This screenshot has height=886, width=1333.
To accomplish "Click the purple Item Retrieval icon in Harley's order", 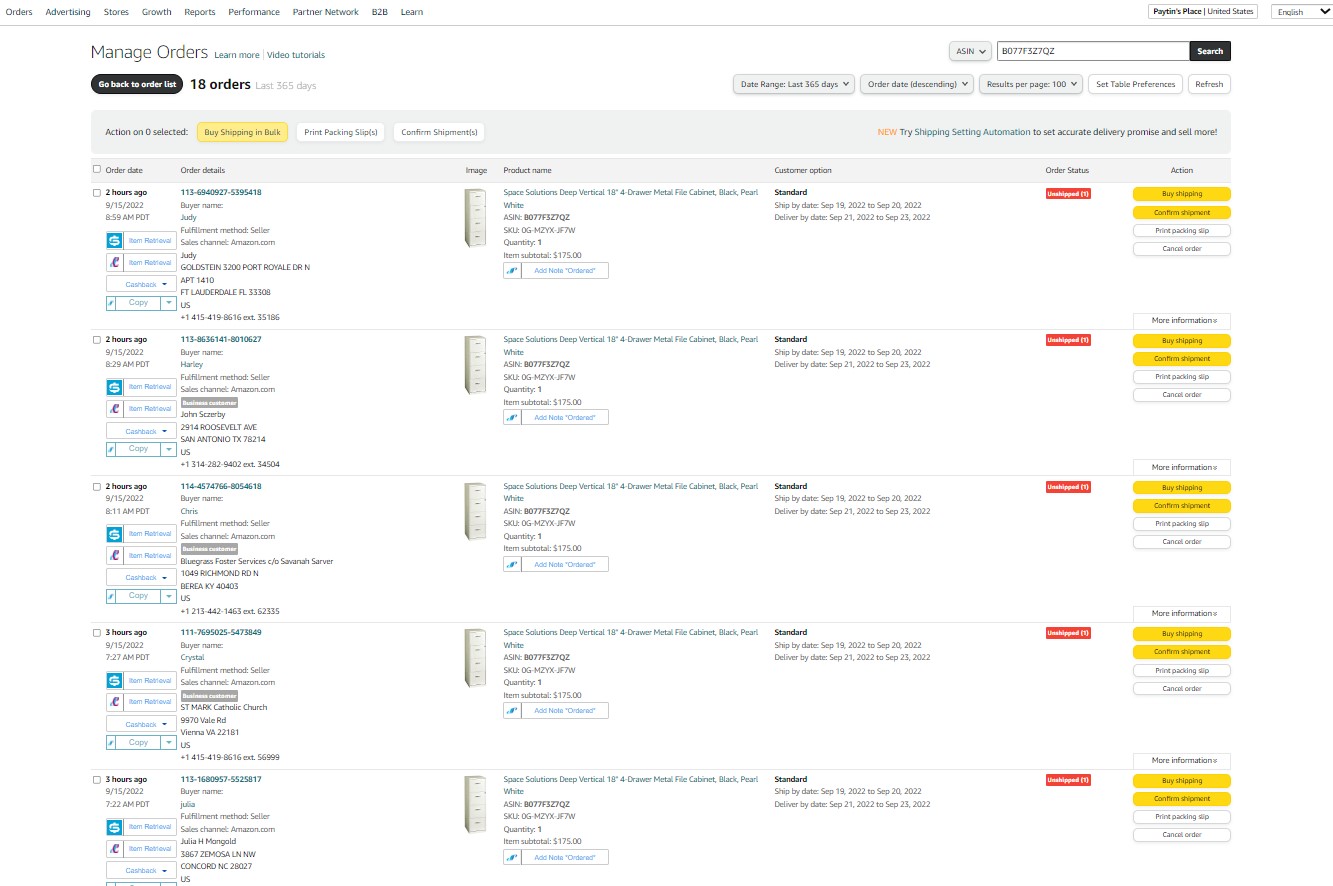I will [114, 409].
